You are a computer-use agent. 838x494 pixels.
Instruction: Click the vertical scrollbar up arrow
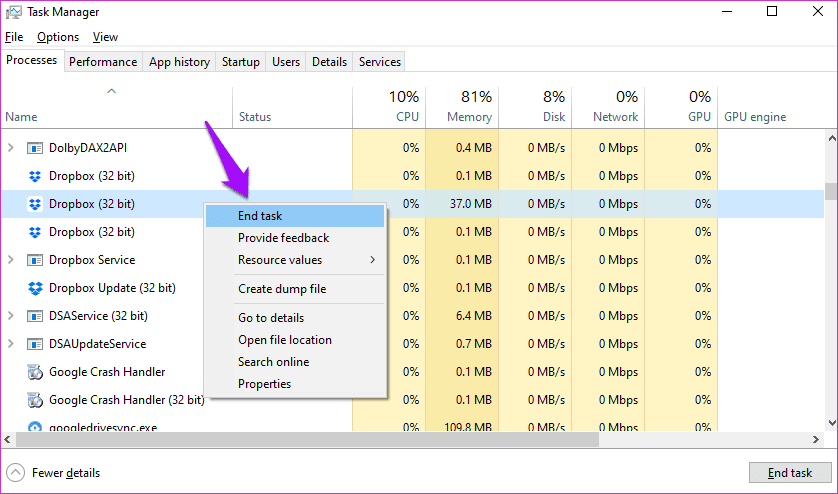(x=832, y=138)
